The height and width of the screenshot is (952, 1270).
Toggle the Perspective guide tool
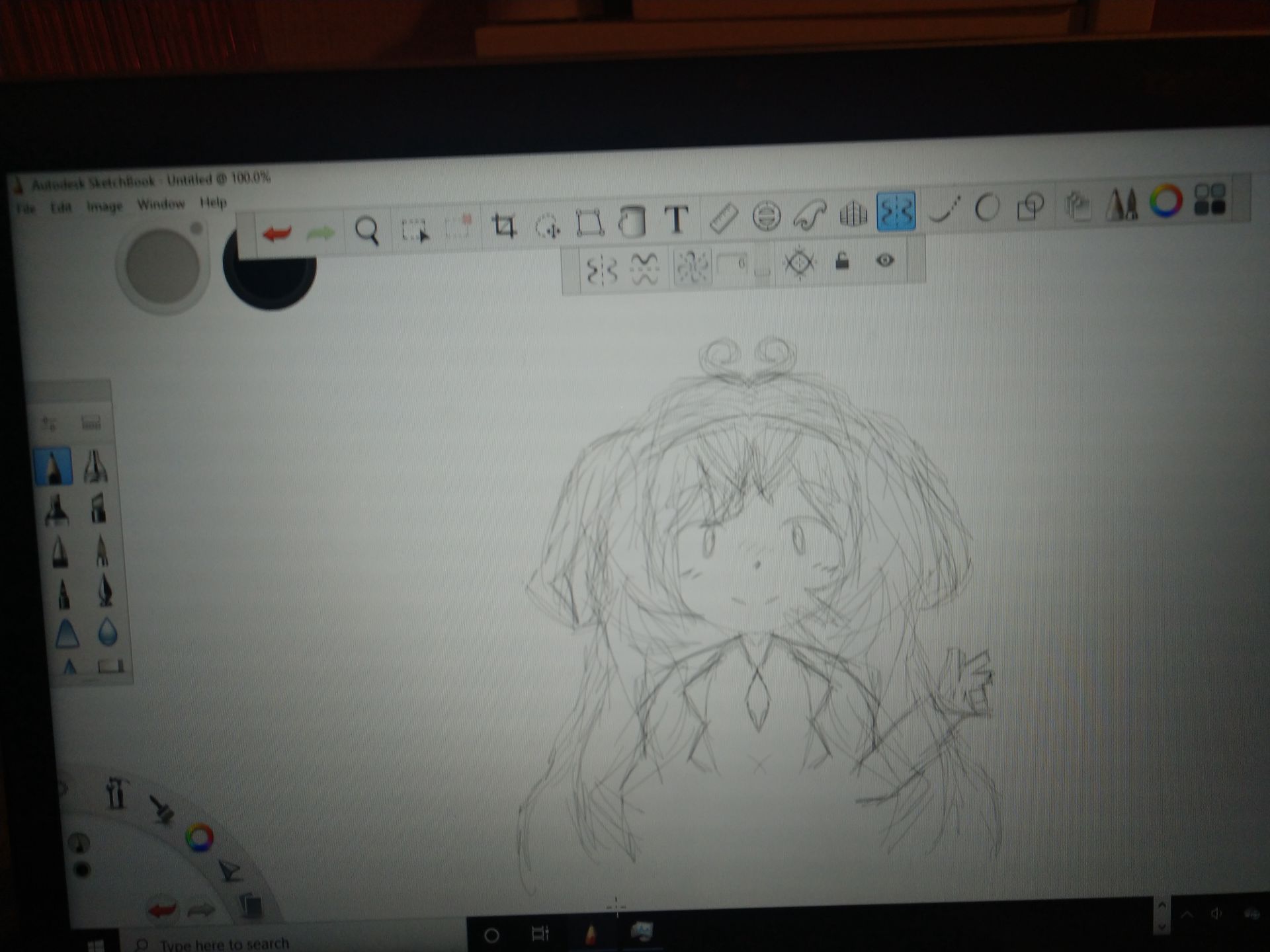853,214
